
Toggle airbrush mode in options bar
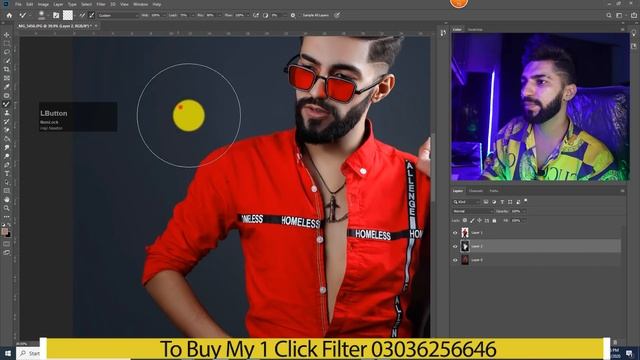(256, 15)
